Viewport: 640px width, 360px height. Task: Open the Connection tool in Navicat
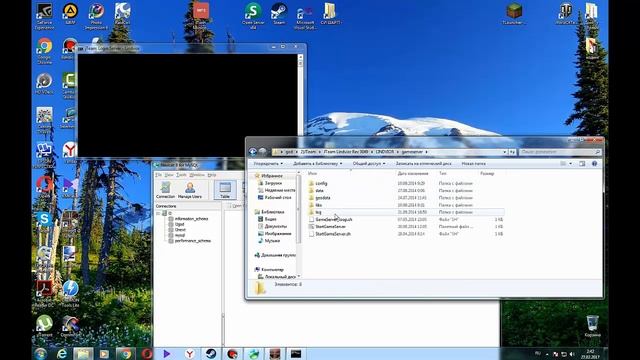[165, 190]
